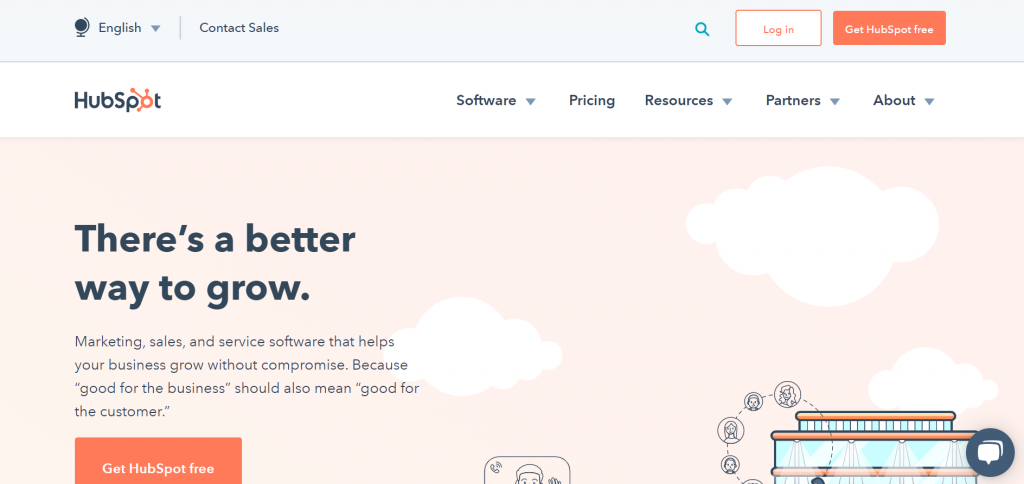
Task: Click the phone-call person illustration
Action: 527,470
